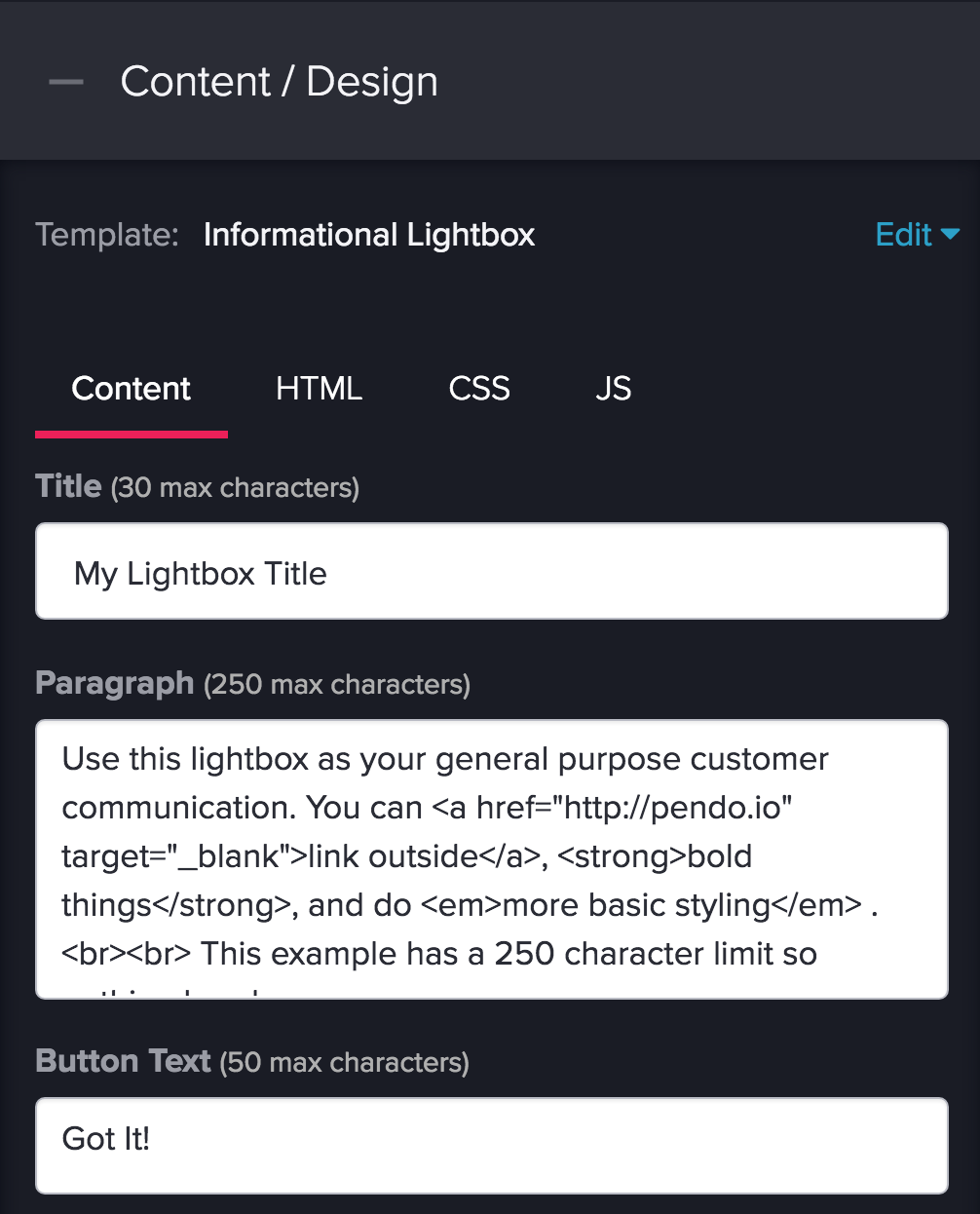Click the (50 max characters) hint text
The height and width of the screenshot is (1214, 980).
click(345, 1062)
